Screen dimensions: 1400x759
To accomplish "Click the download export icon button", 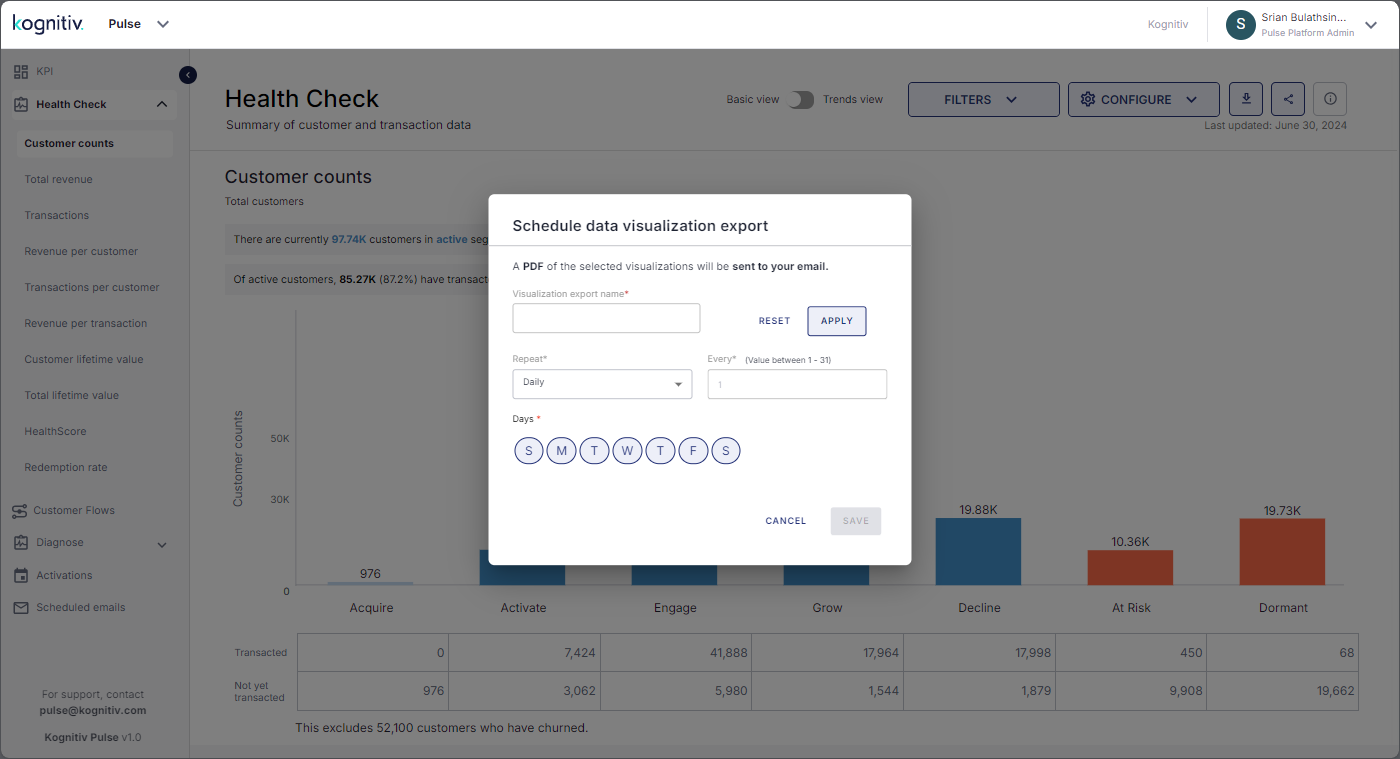I will click(1246, 99).
